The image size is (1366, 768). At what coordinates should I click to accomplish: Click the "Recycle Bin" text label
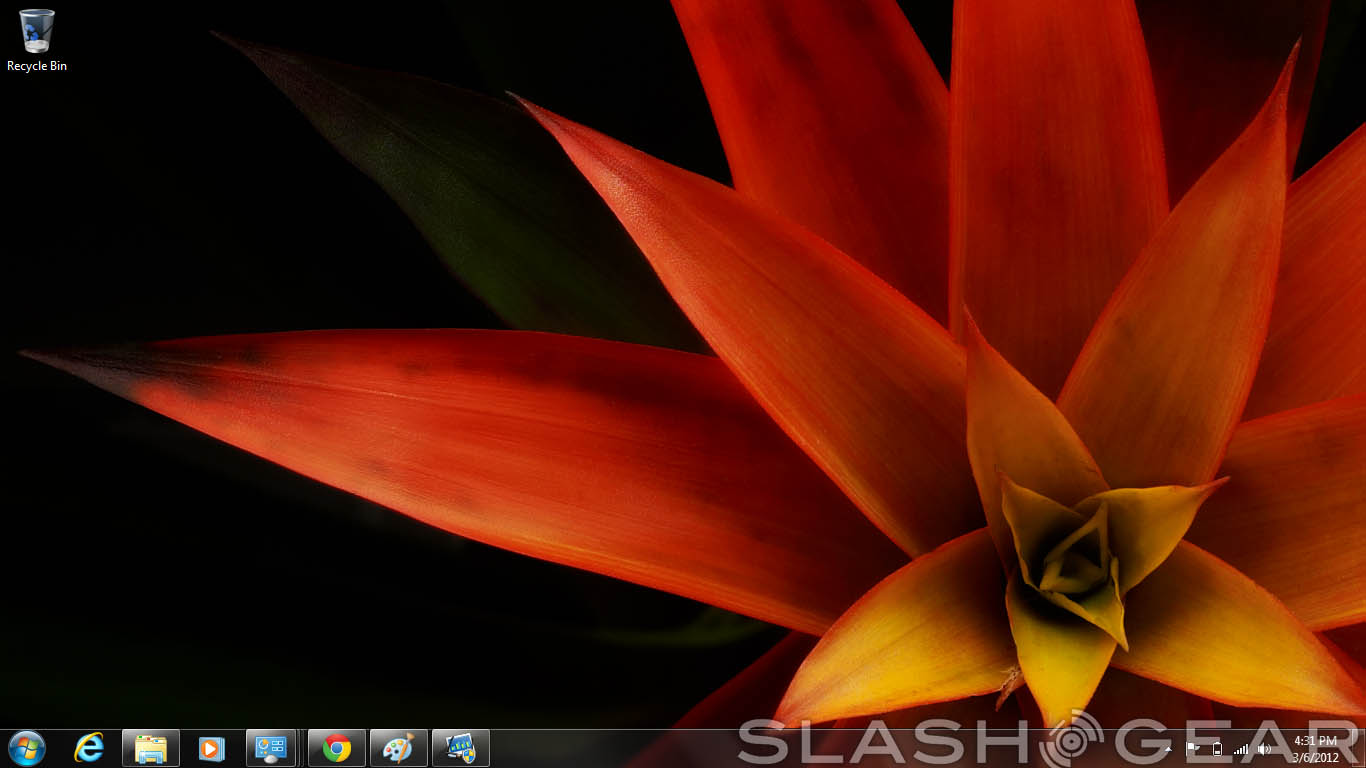tap(37, 66)
